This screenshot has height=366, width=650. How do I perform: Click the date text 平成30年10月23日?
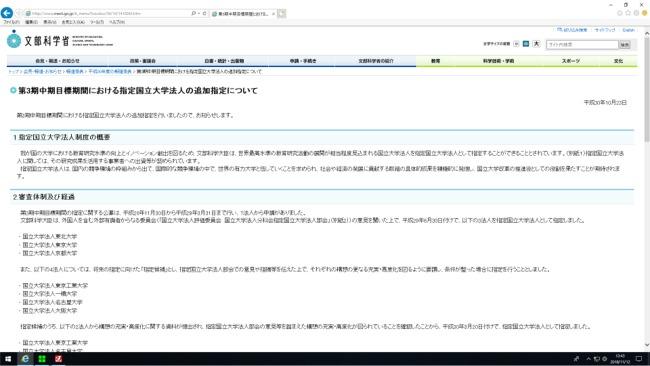click(605, 102)
